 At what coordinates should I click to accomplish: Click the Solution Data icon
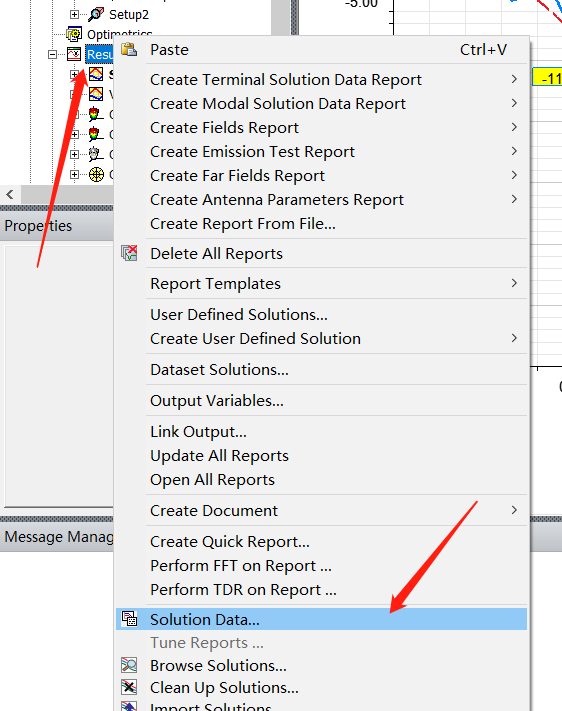coord(129,619)
